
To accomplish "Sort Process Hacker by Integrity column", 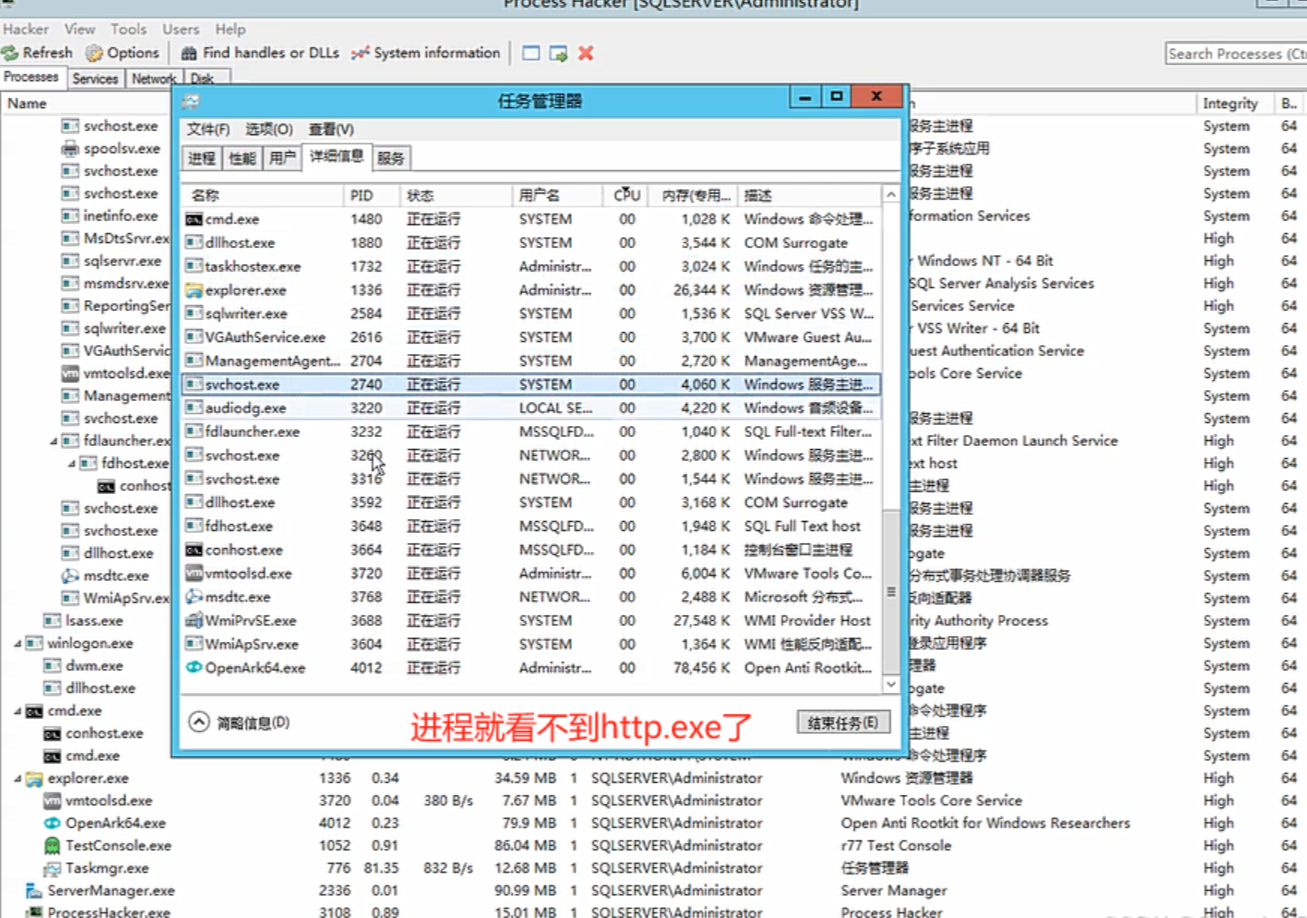I will 1234,103.
